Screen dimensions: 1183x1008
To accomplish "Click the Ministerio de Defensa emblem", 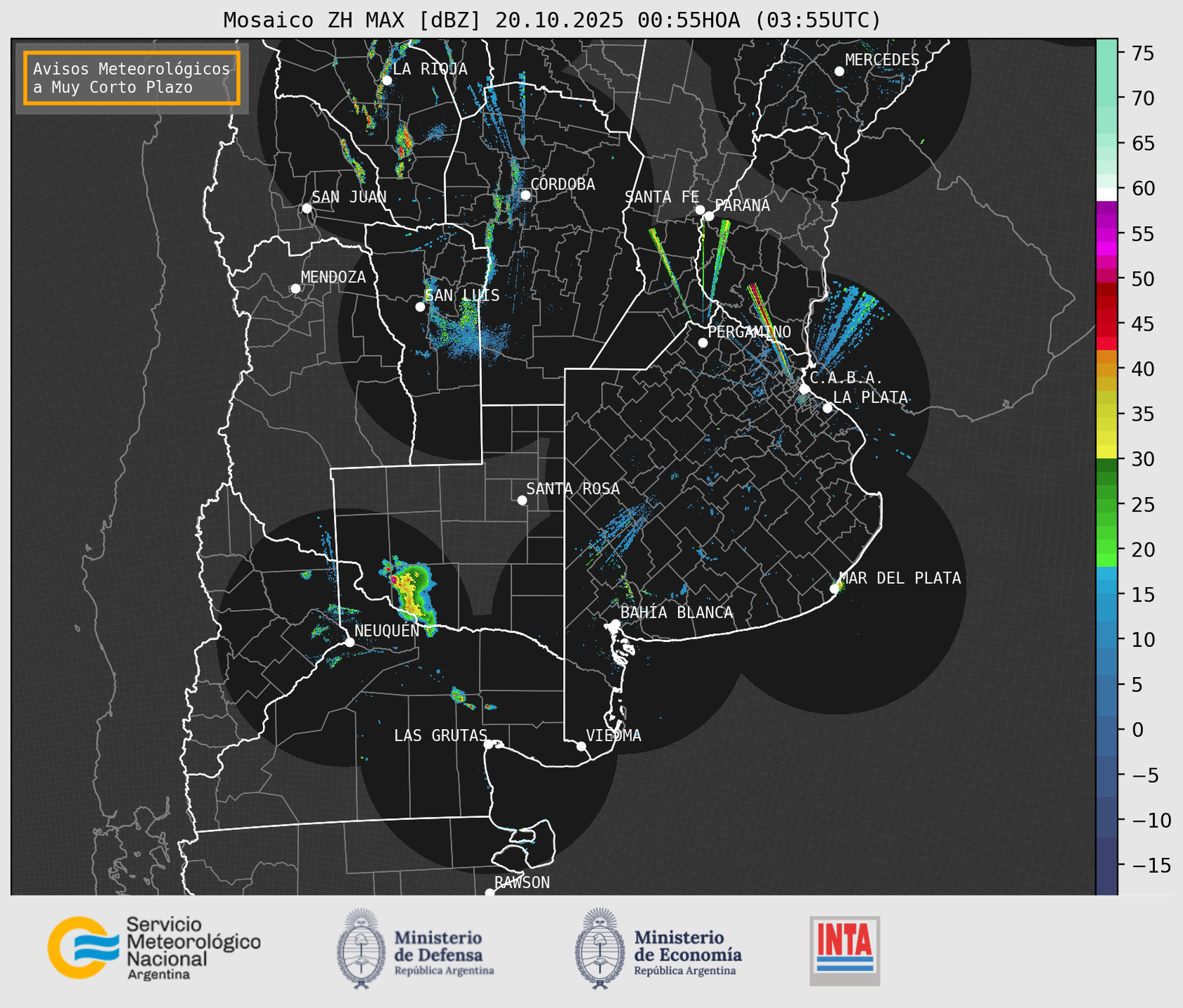I will click(x=361, y=948).
